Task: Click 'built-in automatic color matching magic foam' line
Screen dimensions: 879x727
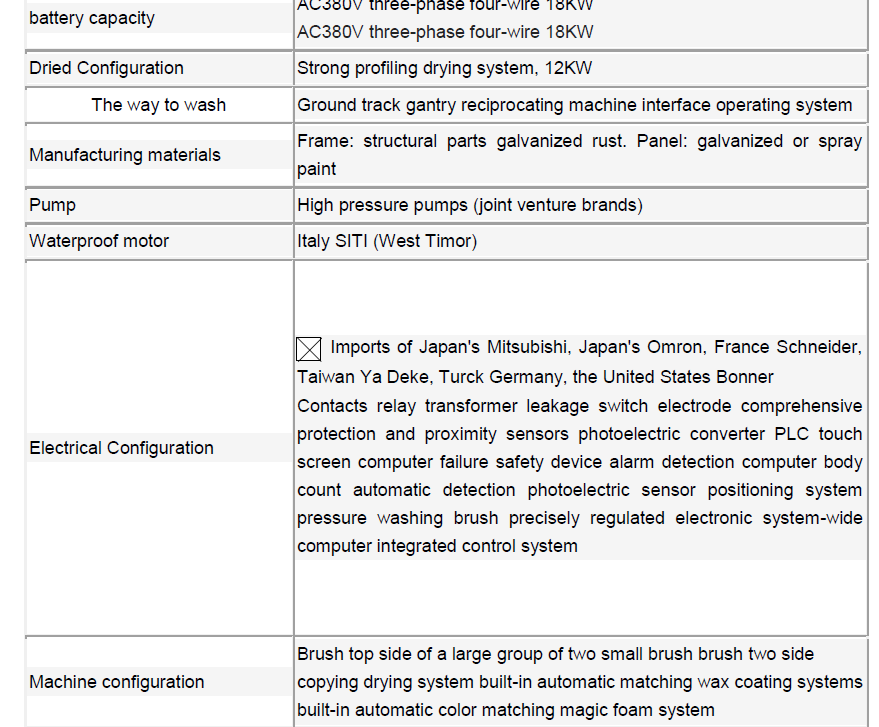Action: 505,710
